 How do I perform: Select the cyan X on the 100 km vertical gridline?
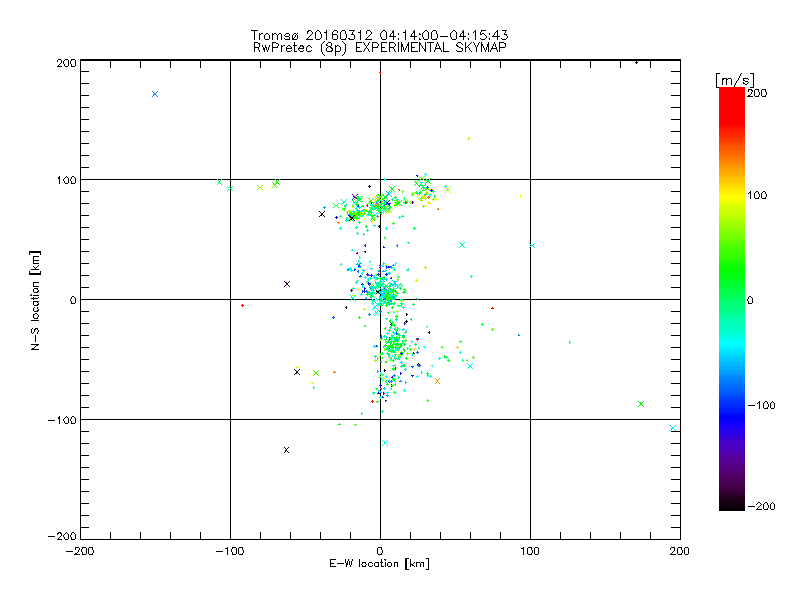[532, 245]
